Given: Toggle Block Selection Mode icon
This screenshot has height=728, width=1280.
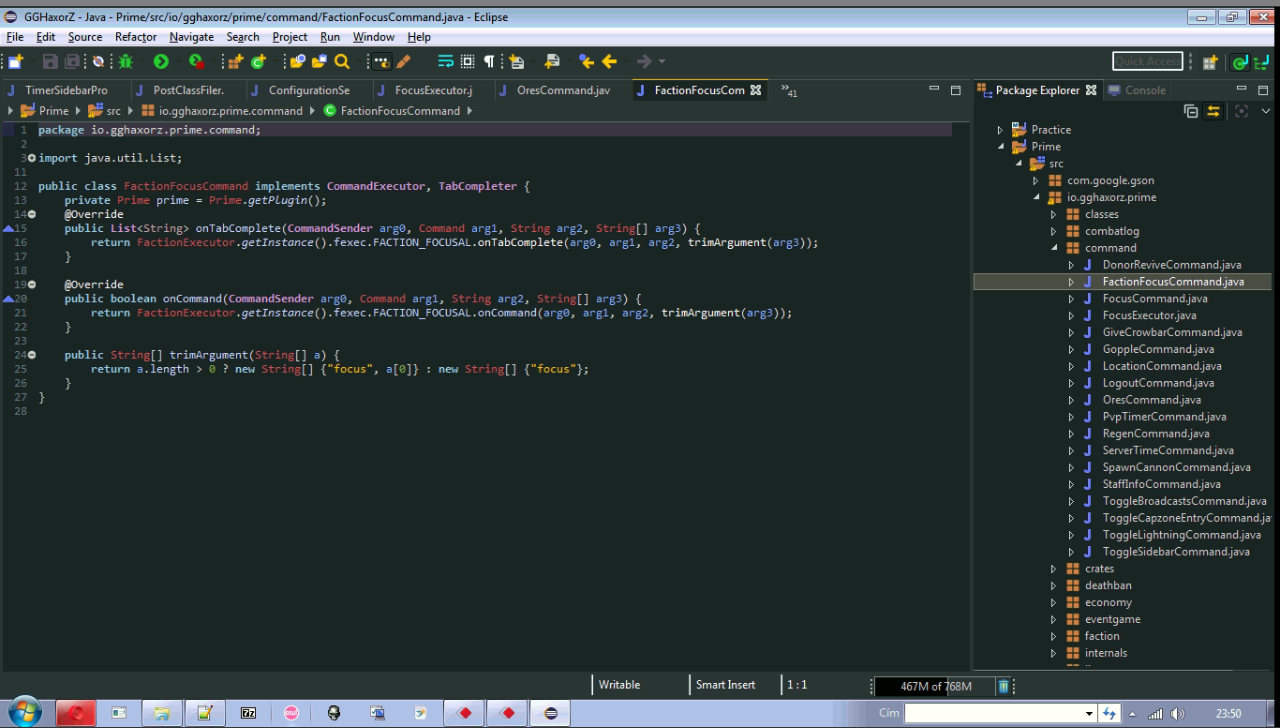Looking at the screenshot, I should pyautogui.click(x=467, y=62).
